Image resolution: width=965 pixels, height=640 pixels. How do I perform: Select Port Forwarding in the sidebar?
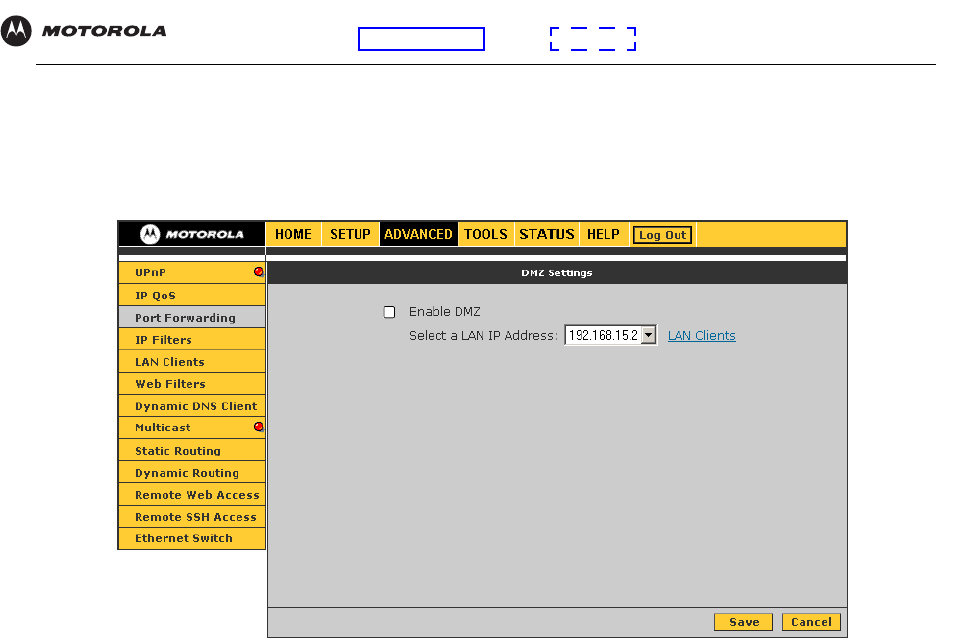(x=191, y=318)
